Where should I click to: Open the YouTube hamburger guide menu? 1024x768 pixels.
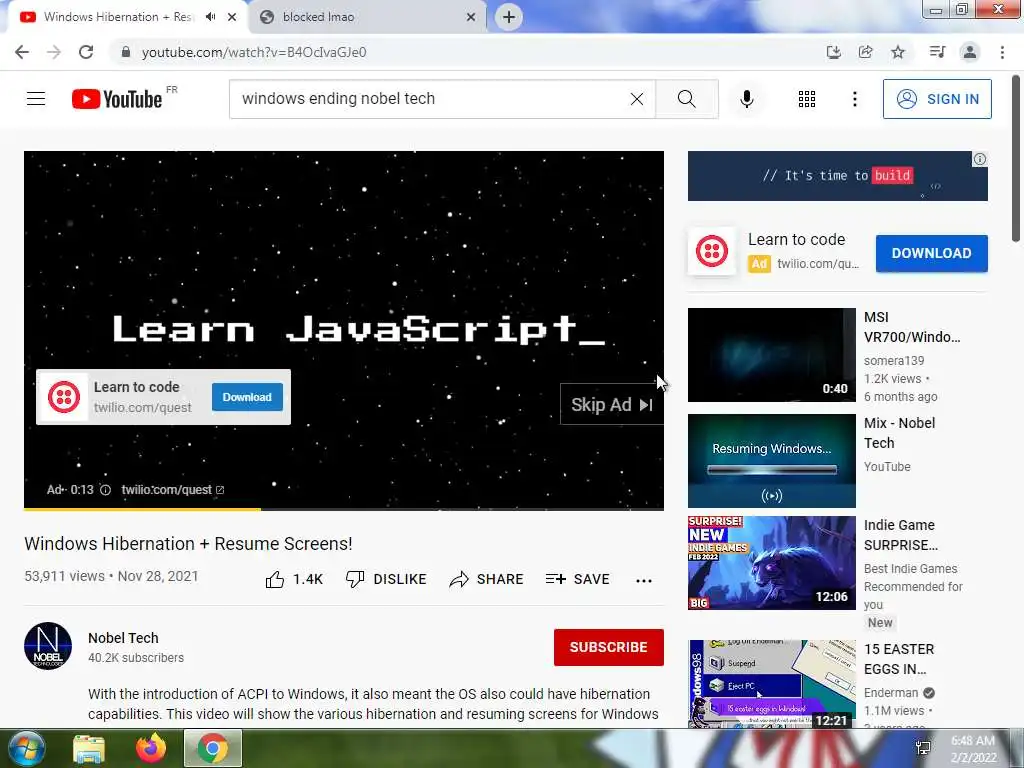point(36,99)
